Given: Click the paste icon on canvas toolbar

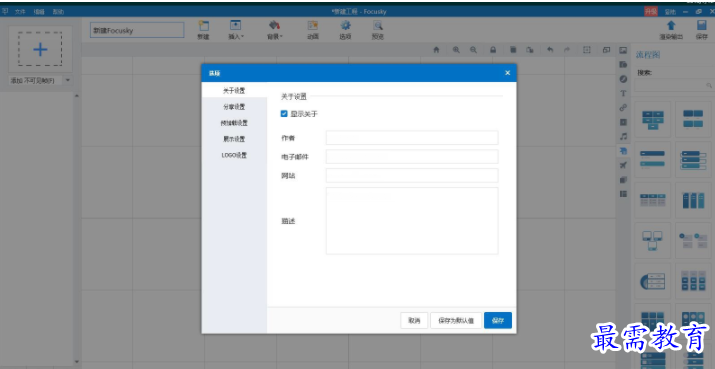Looking at the screenshot, I should [529, 50].
